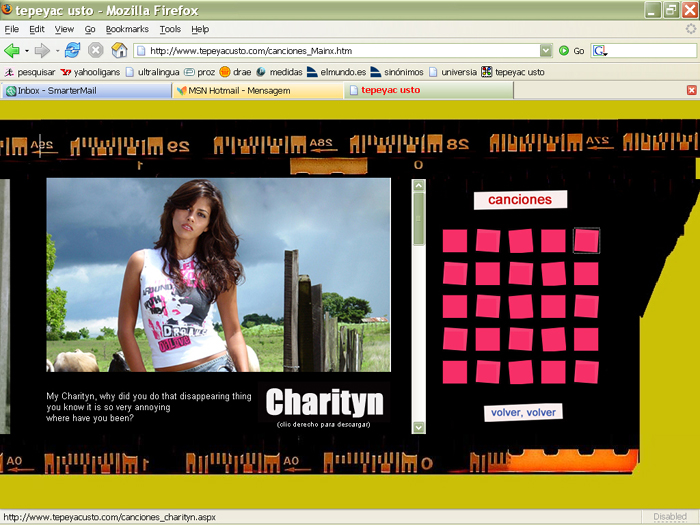Open the tepeyac usto bookmark

pyautogui.click(x=513, y=72)
